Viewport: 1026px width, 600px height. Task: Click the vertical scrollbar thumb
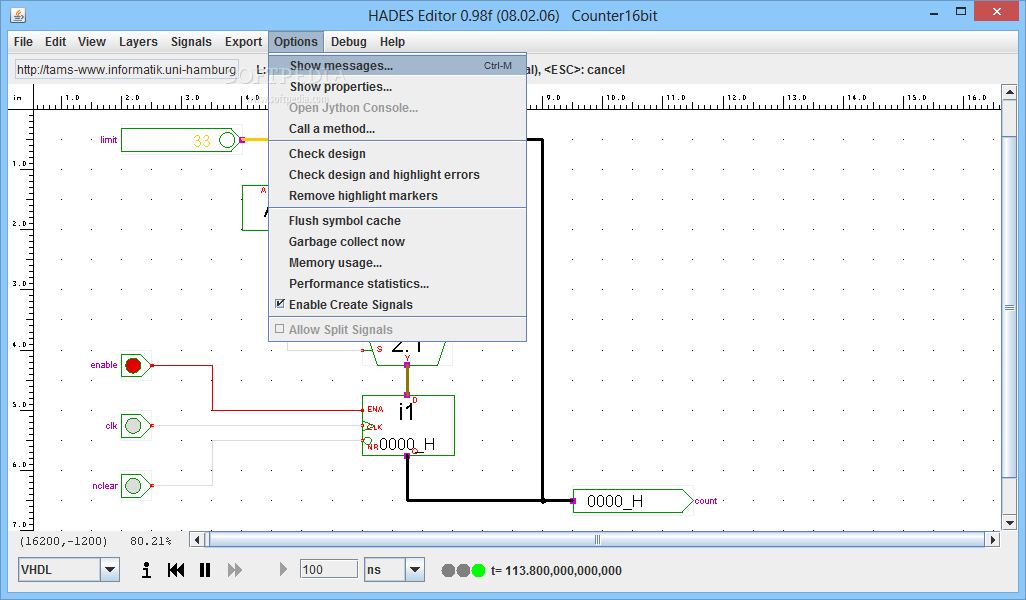click(x=1009, y=307)
